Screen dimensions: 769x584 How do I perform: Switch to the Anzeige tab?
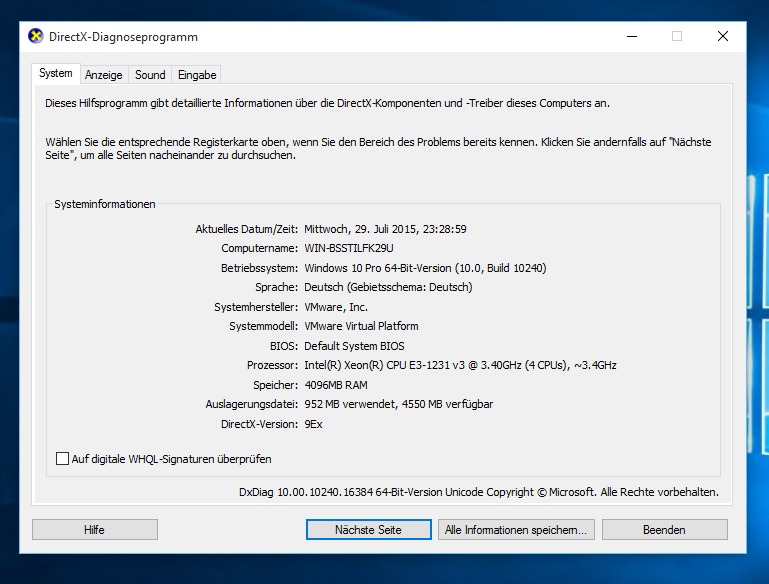click(x=103, y=75)
